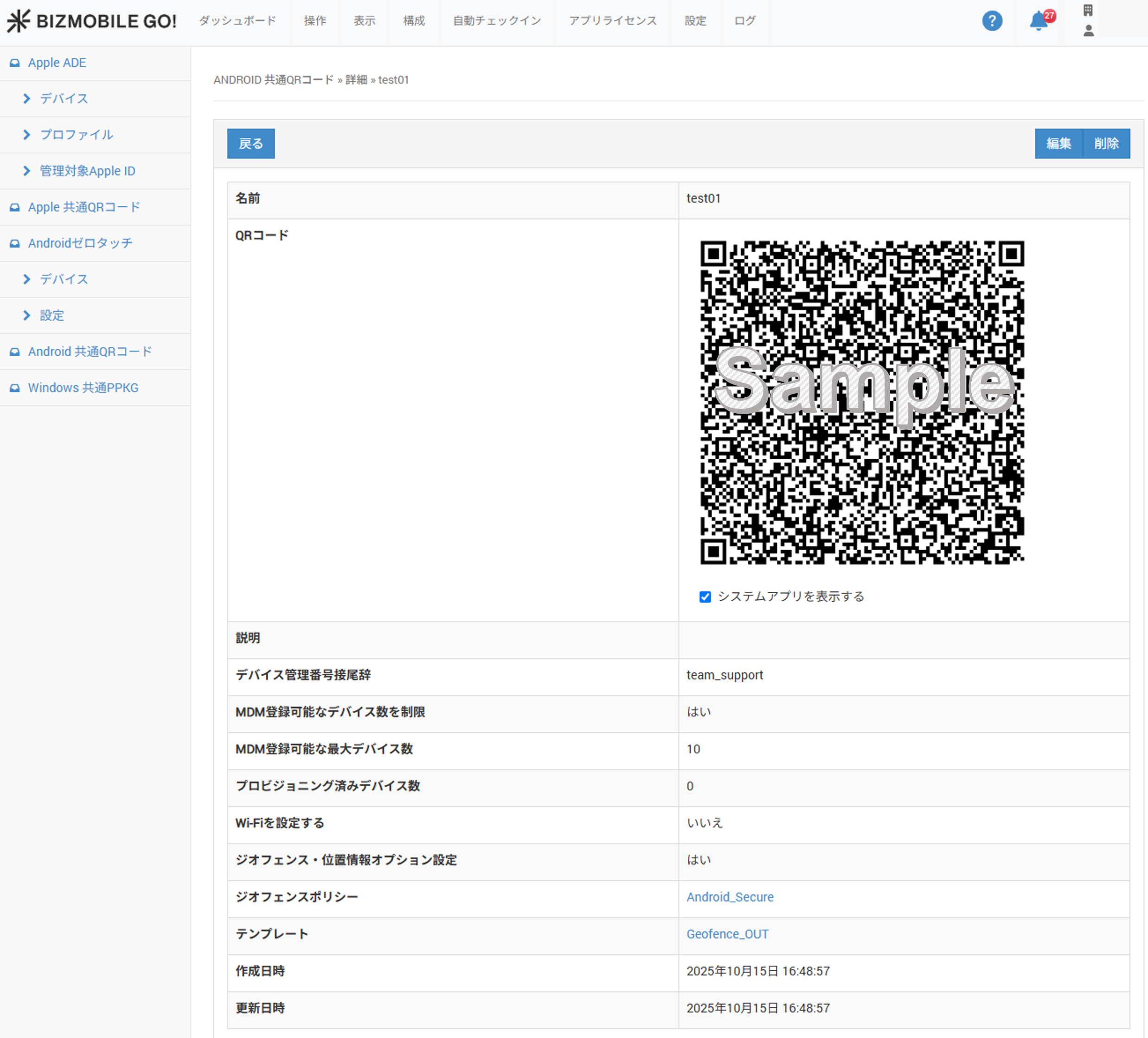This screenshot has width=1148, height=1038.
Task: Open the notification bell icon
Action: pyautogui.click(x=1038, y=21)
